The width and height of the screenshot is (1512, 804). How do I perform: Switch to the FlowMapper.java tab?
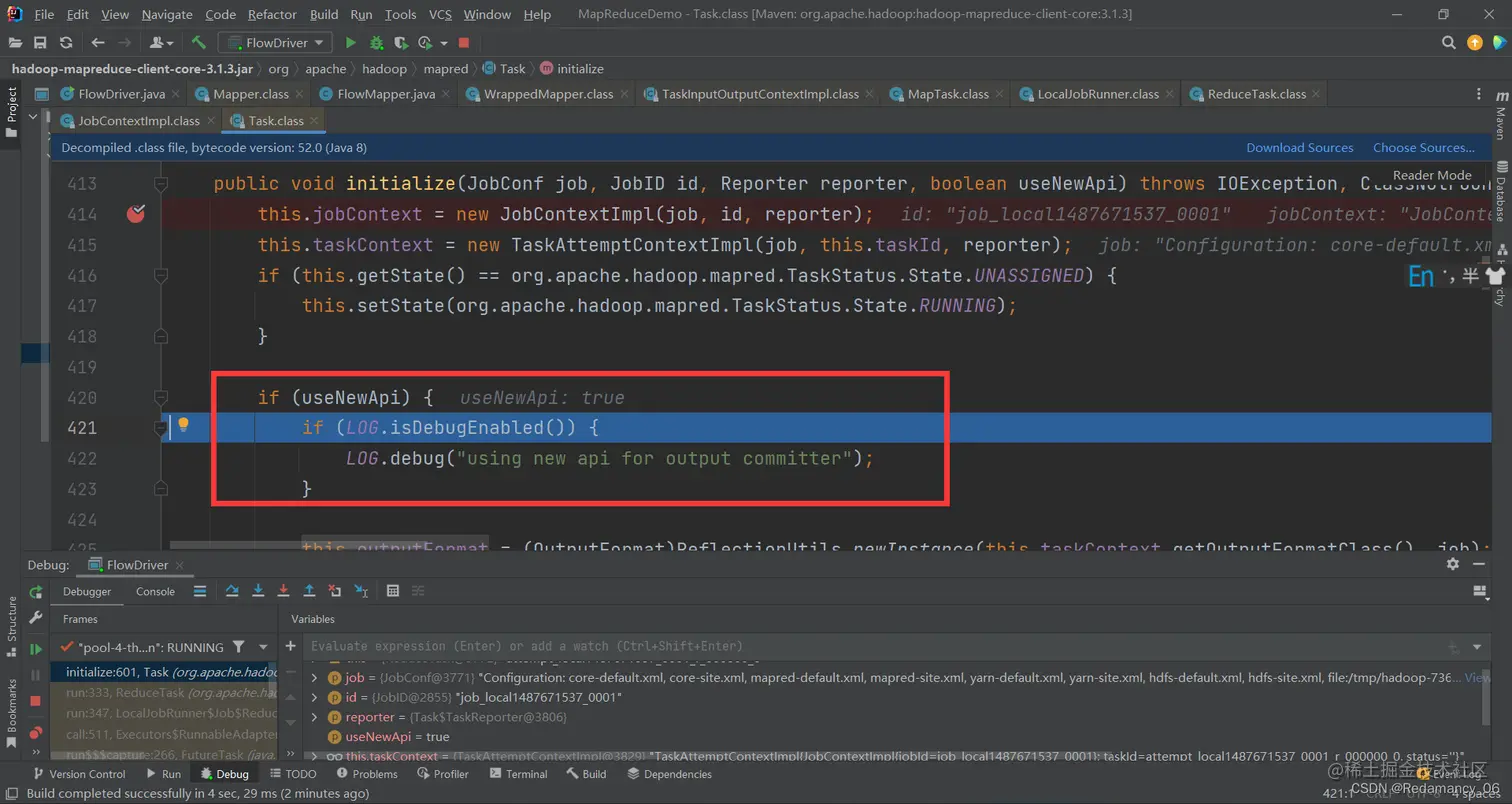(386, 94)
